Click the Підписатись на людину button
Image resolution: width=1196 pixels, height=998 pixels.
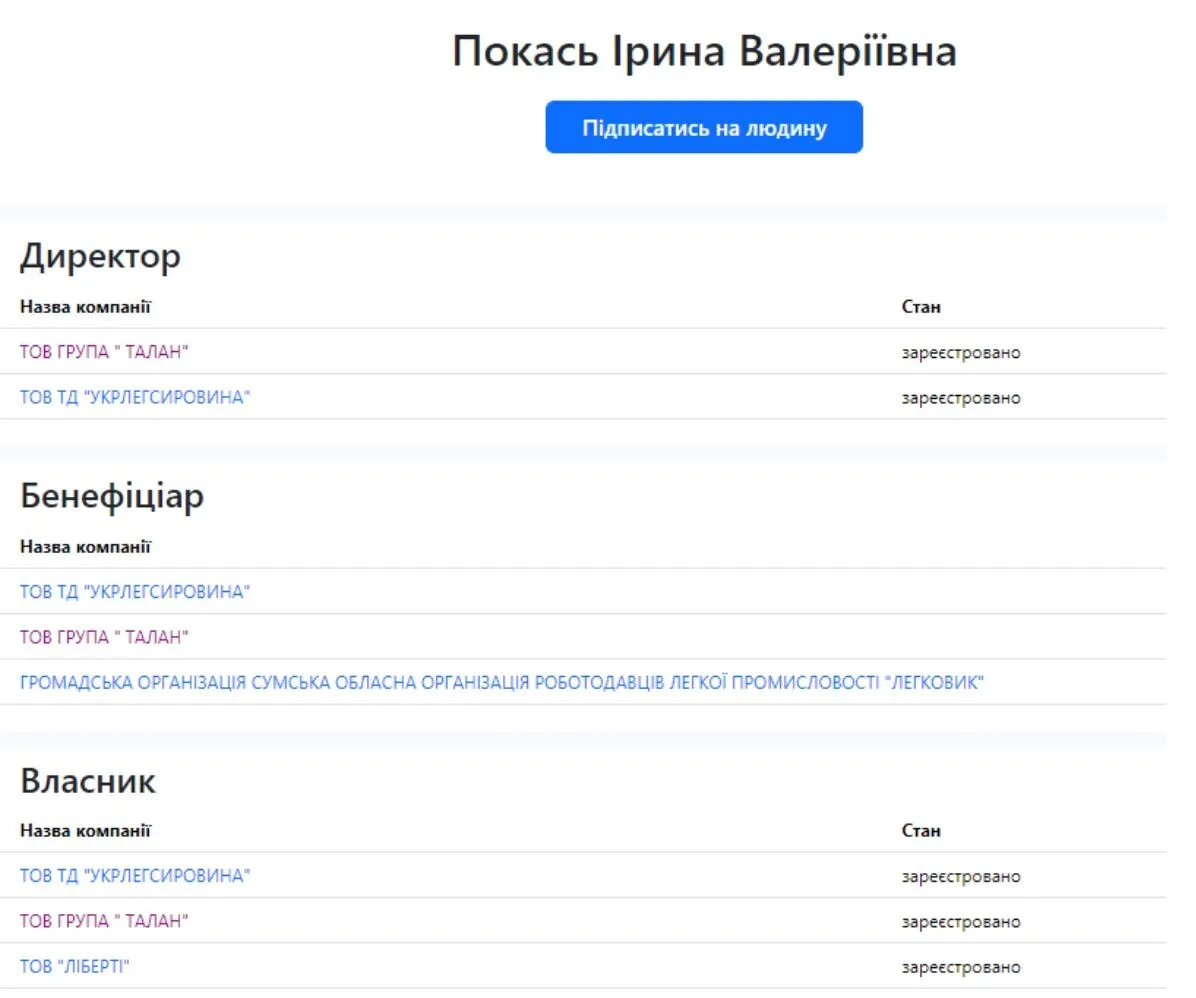coord(703,127)
